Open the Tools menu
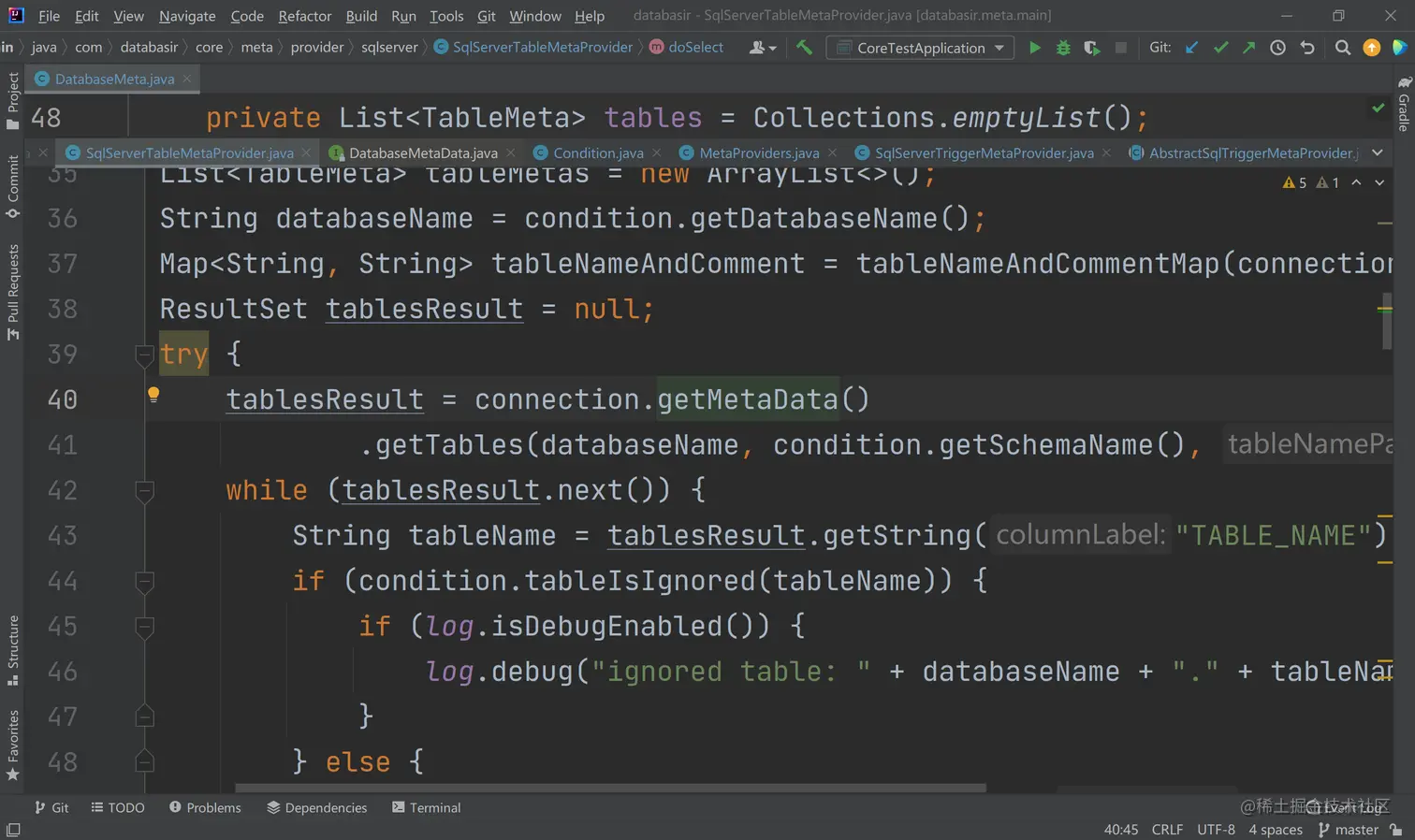 coord(446,16)
